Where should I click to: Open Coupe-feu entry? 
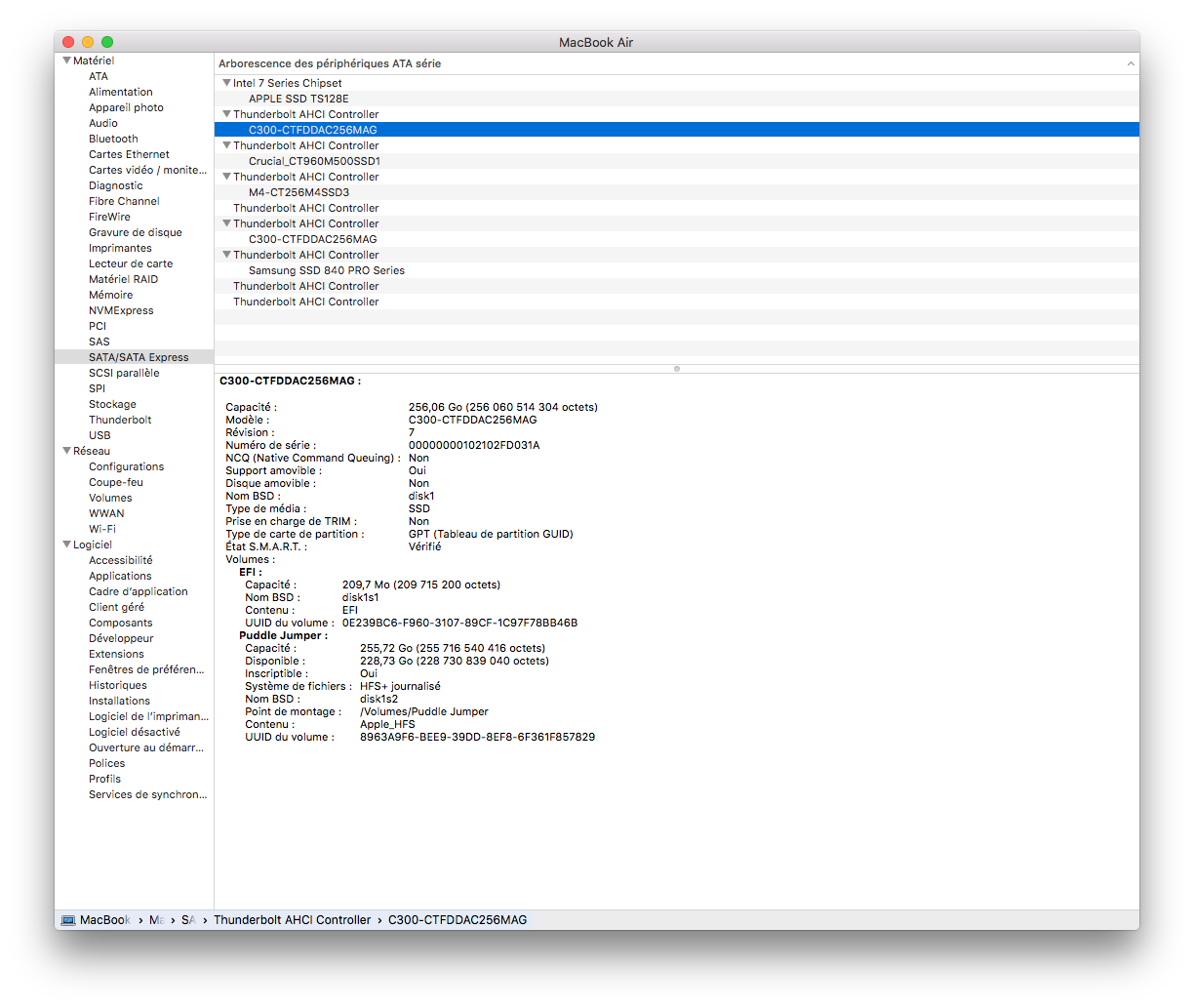click(116, 482)
